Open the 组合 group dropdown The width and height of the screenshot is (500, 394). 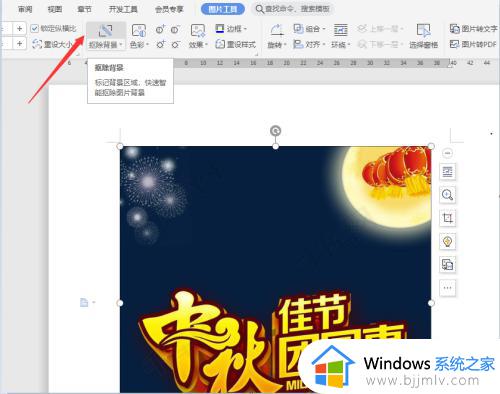pyautogui.click(x=309, y=29)
